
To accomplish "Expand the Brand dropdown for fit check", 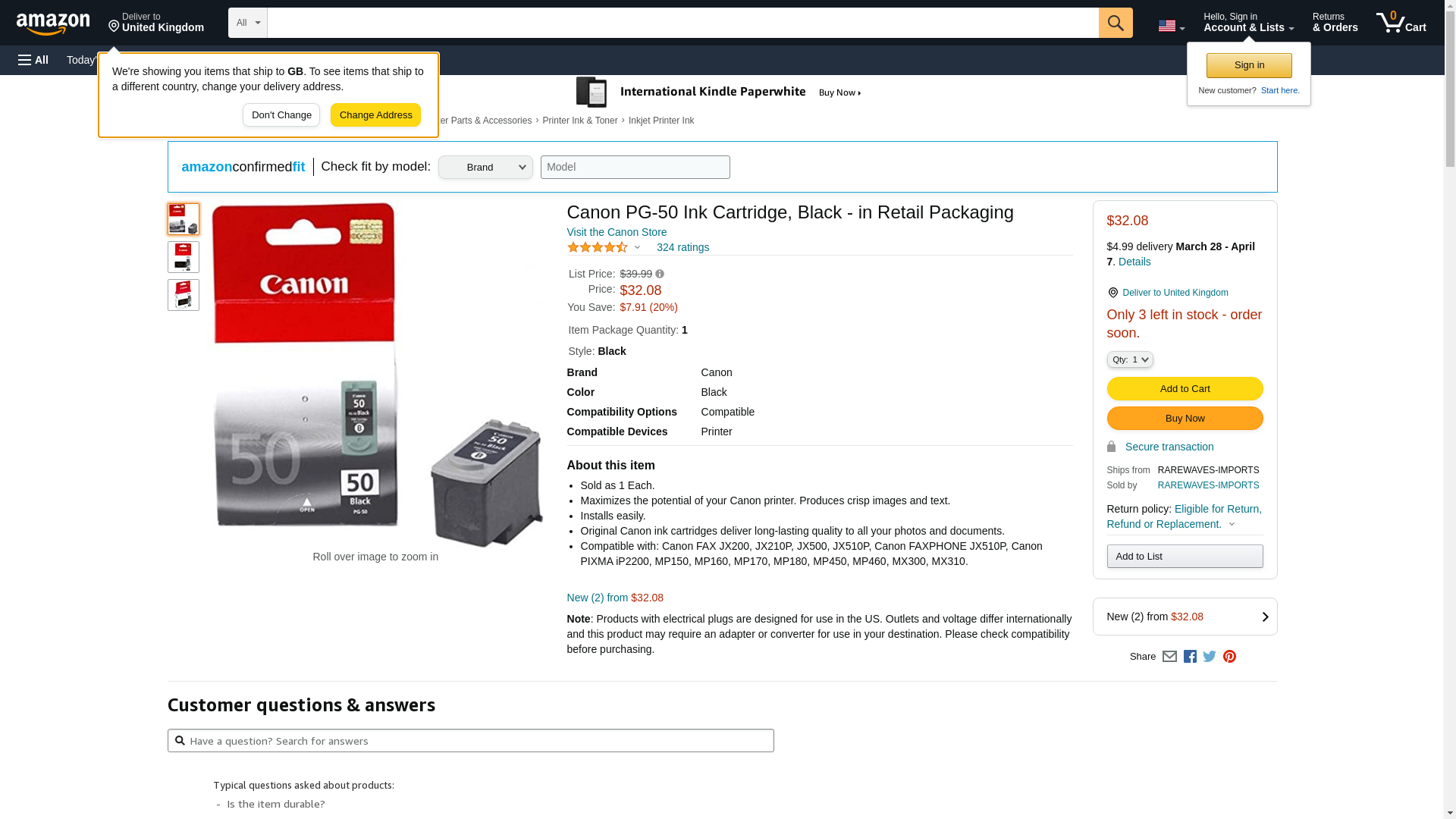I will 485,167.
